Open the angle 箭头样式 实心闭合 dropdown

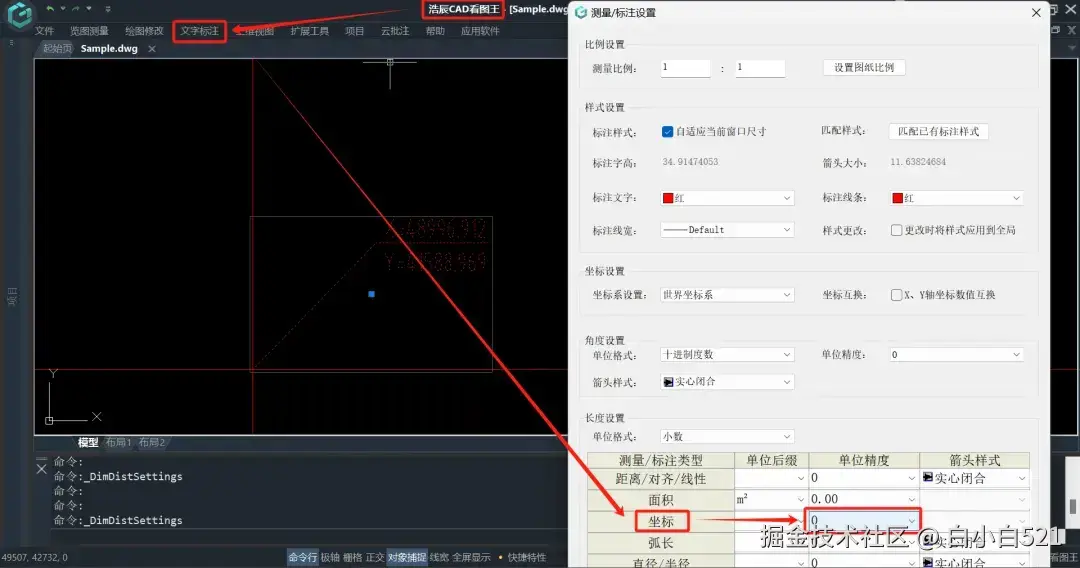click(727, 381)
